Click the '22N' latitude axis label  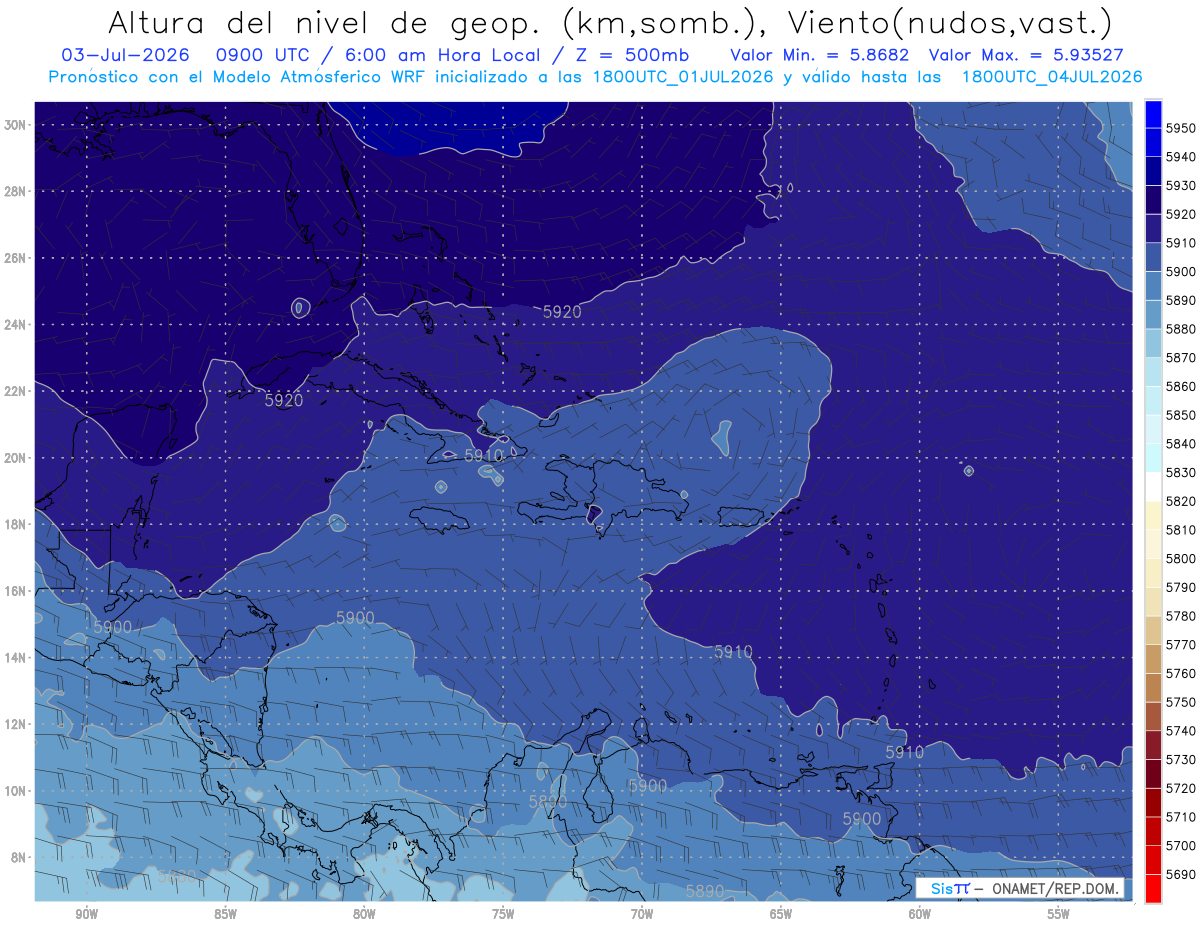coord(15,391)
